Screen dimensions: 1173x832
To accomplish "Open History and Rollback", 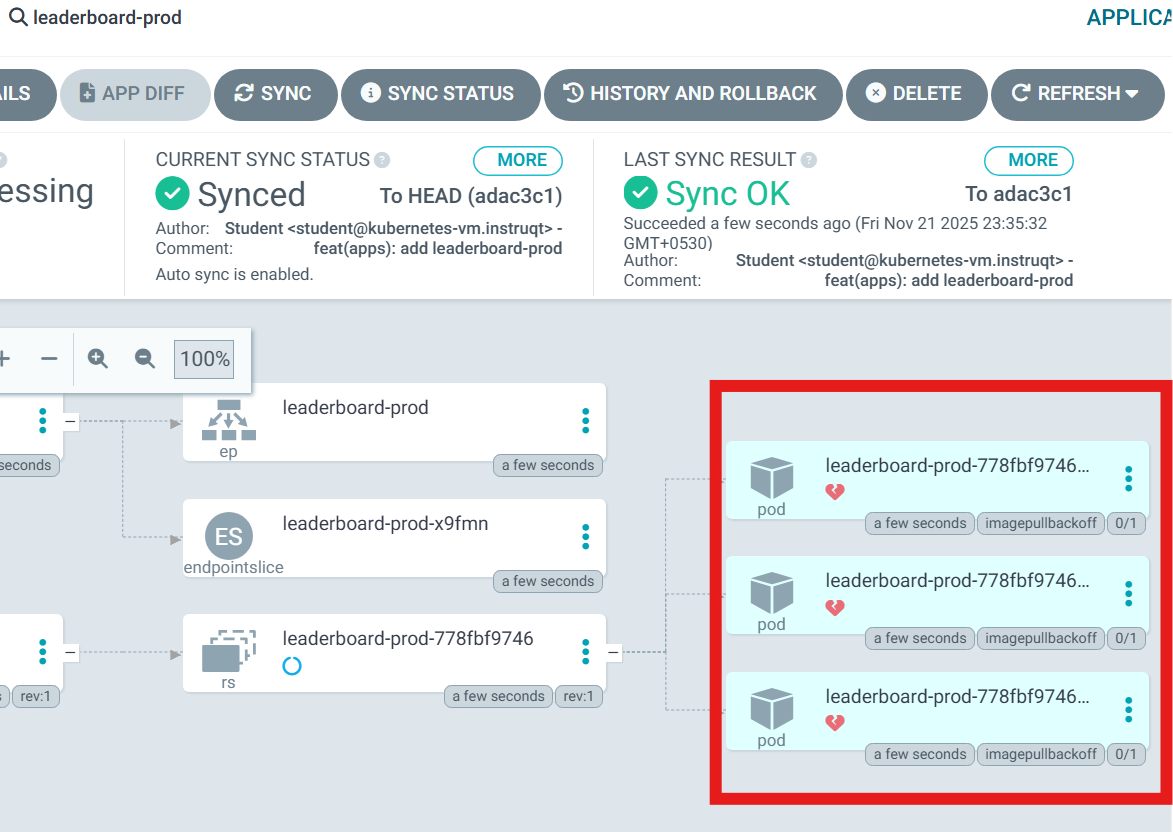I will tap(693, 94).
